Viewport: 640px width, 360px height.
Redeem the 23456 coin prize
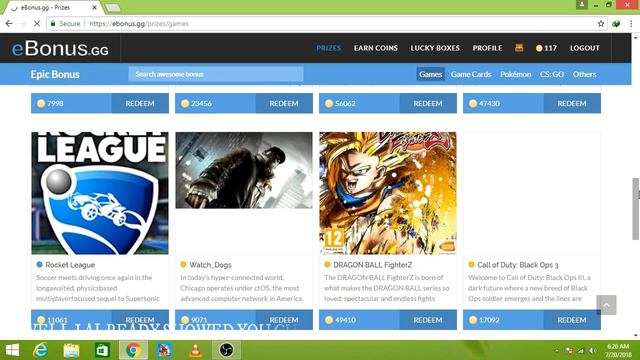(284, 103)
